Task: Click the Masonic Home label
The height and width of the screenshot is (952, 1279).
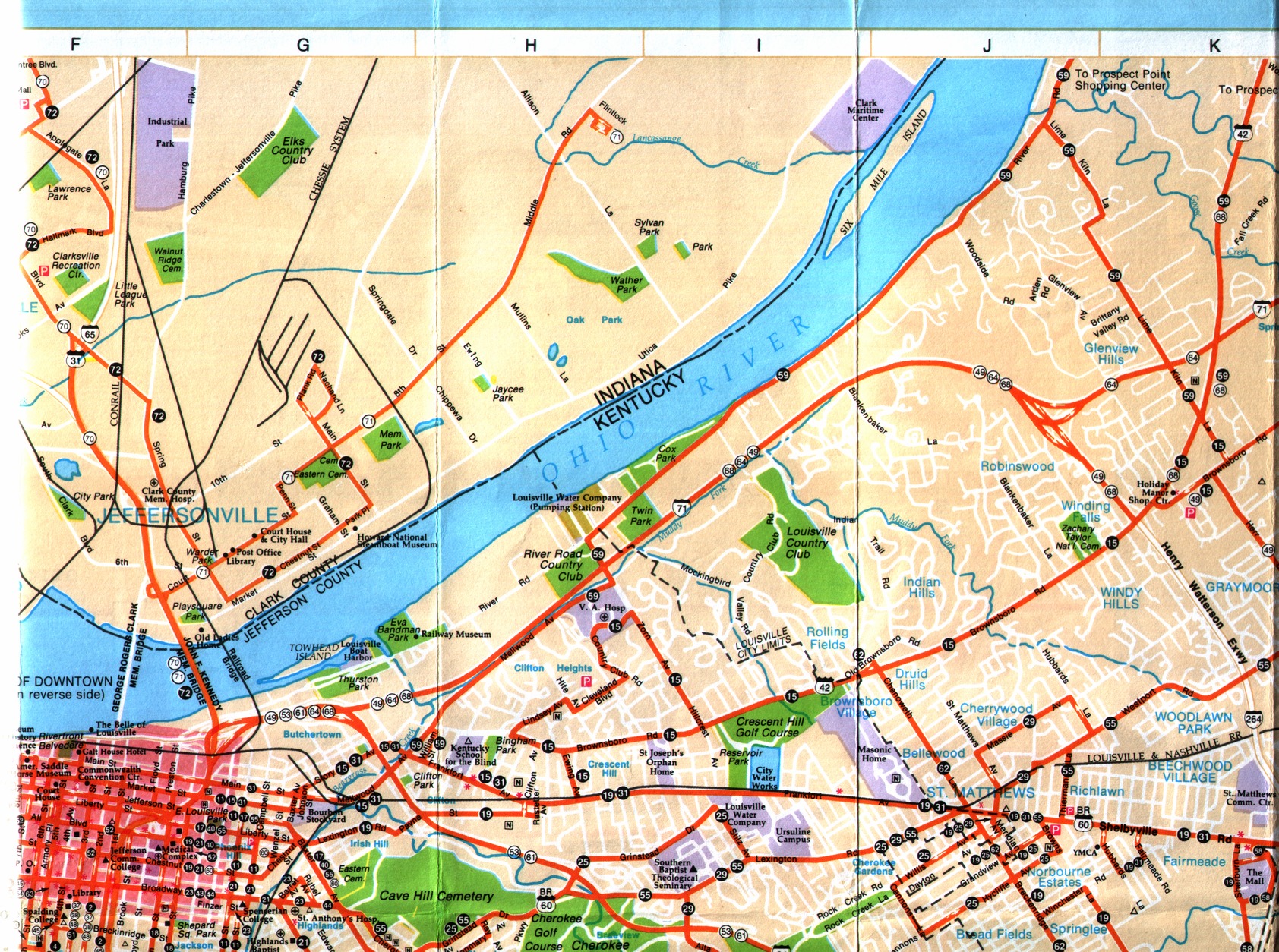Action: (873, 754)
